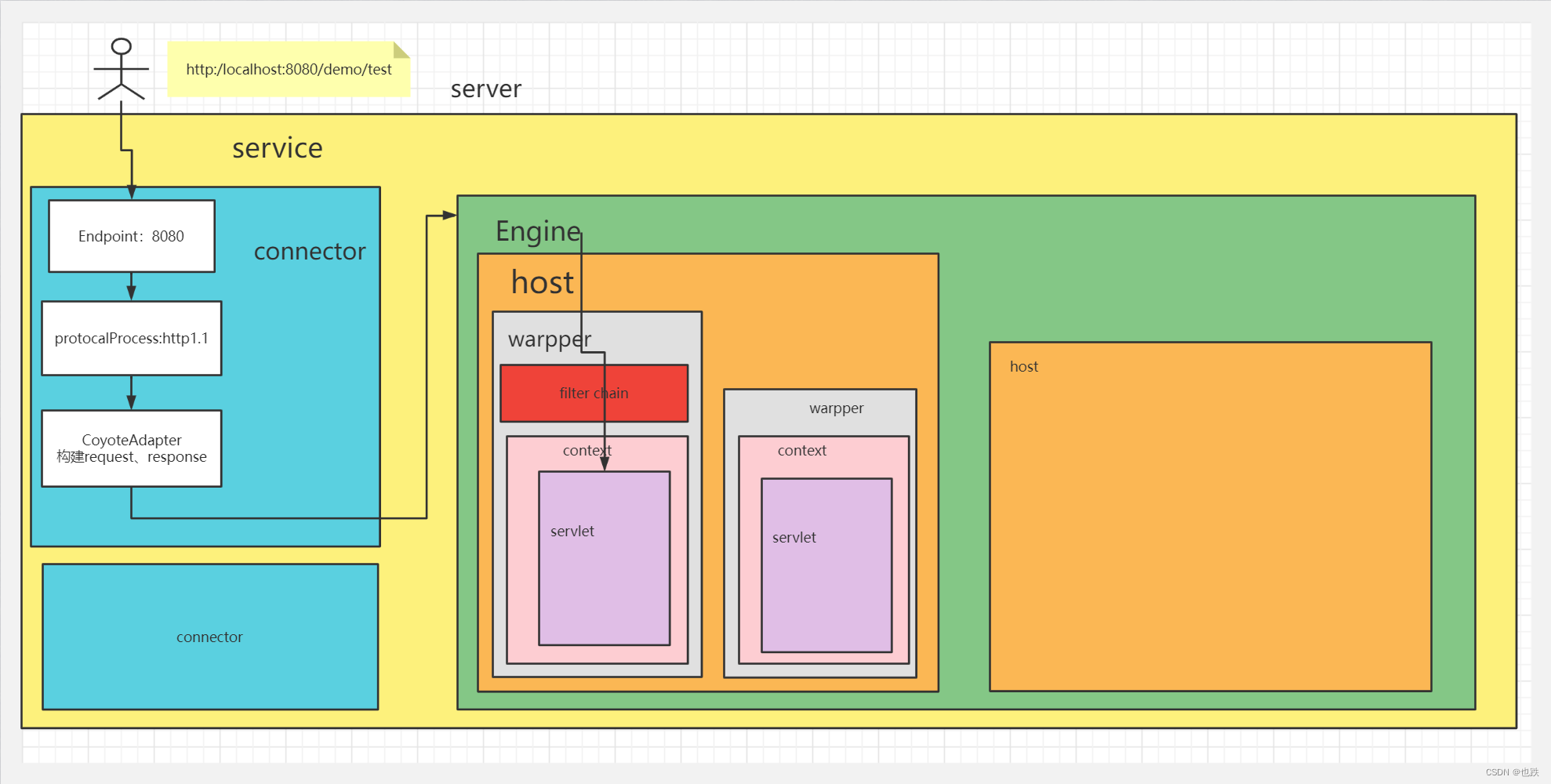Select the 'service' label text

(x=278, y=148)
